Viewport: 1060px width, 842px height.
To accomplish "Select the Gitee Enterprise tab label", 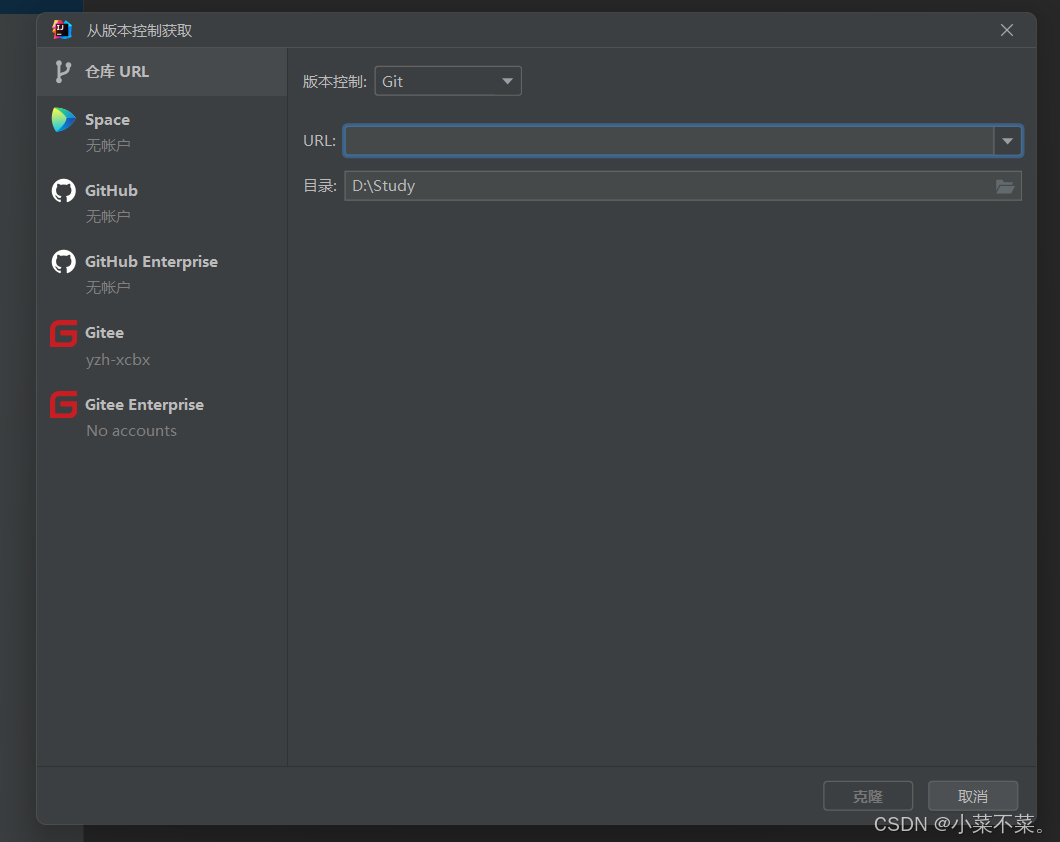I will coord(144,405).
